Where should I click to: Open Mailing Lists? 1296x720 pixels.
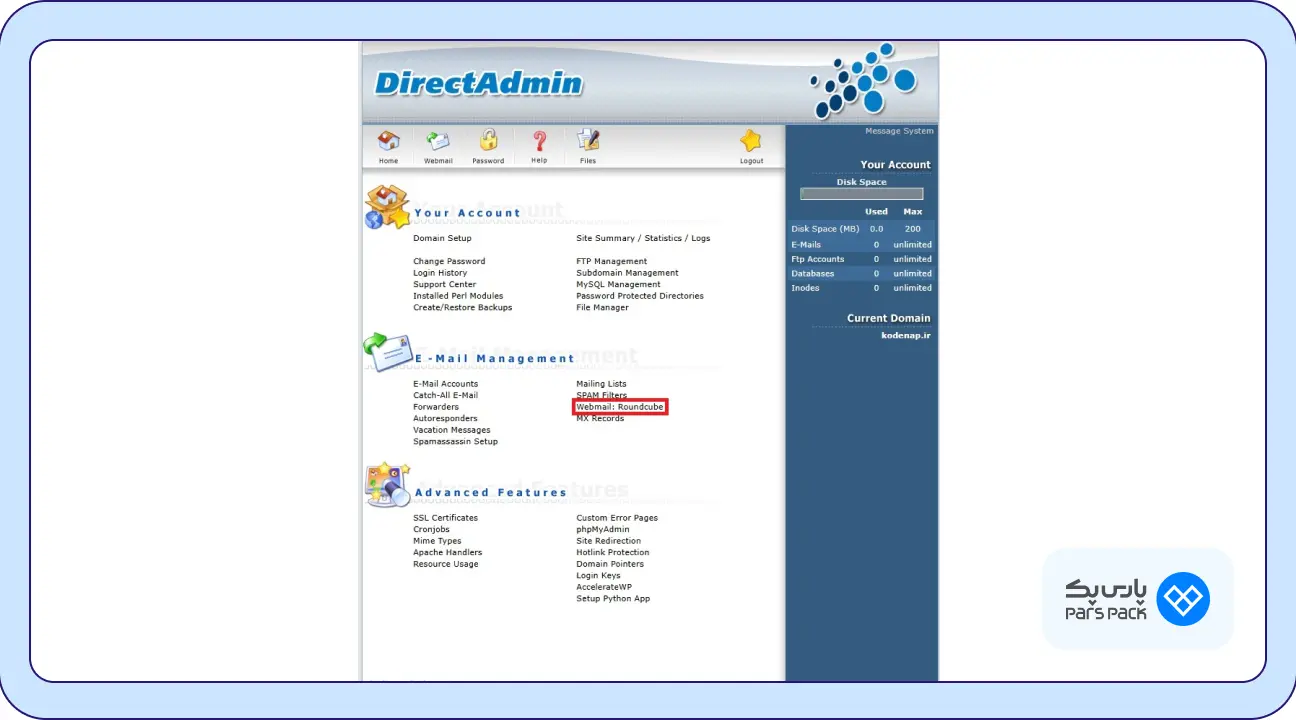601,384
